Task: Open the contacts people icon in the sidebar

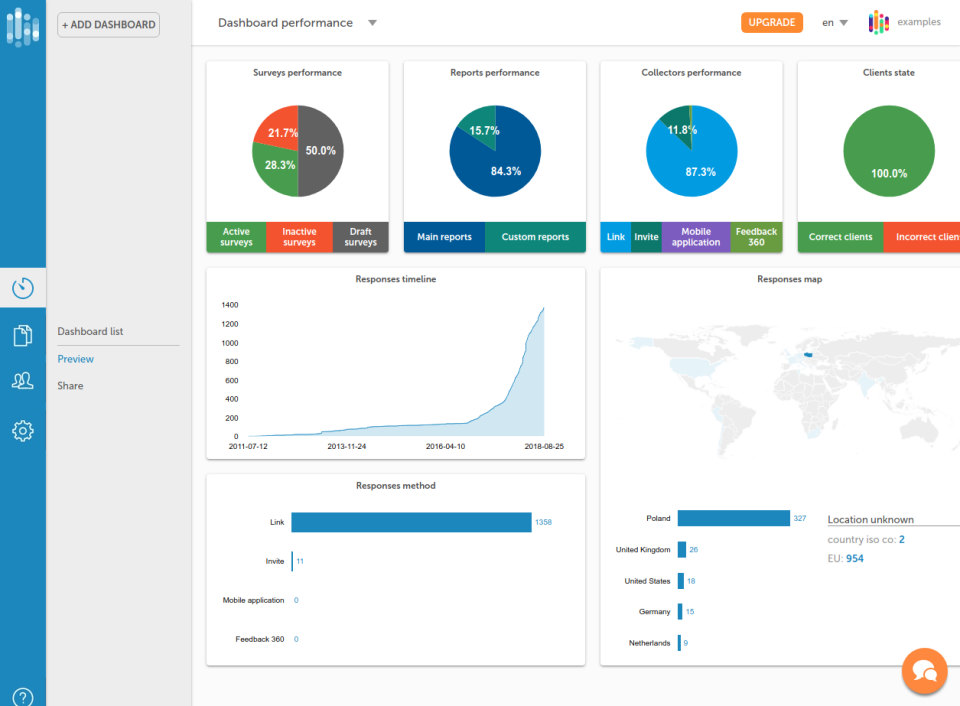Action: click(23, 381)
